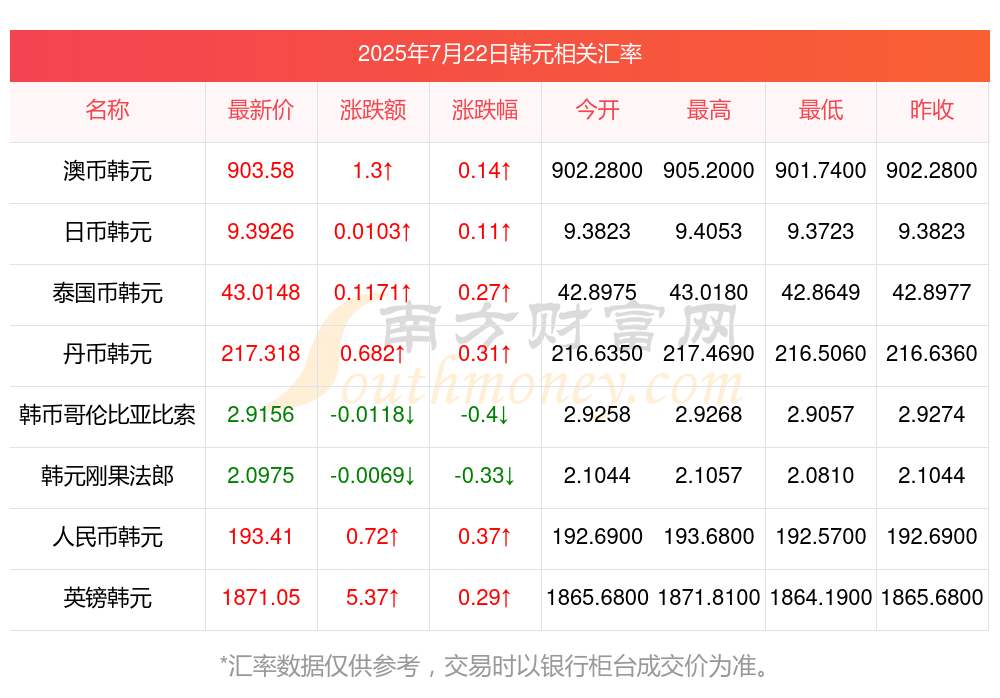This screenshot has height=698, width=1000.
Task: Select the opening value 2.9258
Action: pyautogui.click(x=597, y=415)
